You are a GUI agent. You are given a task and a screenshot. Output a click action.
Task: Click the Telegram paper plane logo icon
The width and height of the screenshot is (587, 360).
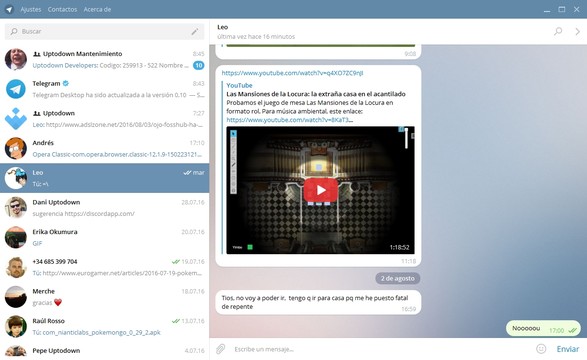click(x=9, y=9)
